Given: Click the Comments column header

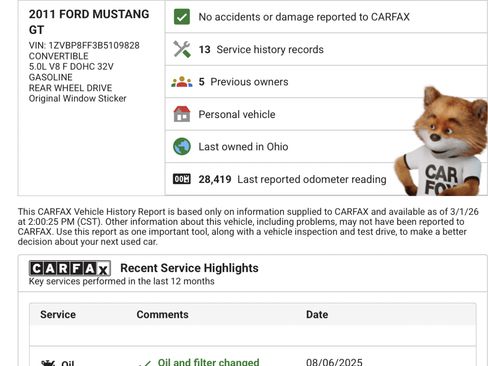Looking at the screenshot, I should click(x=162, y=314).
